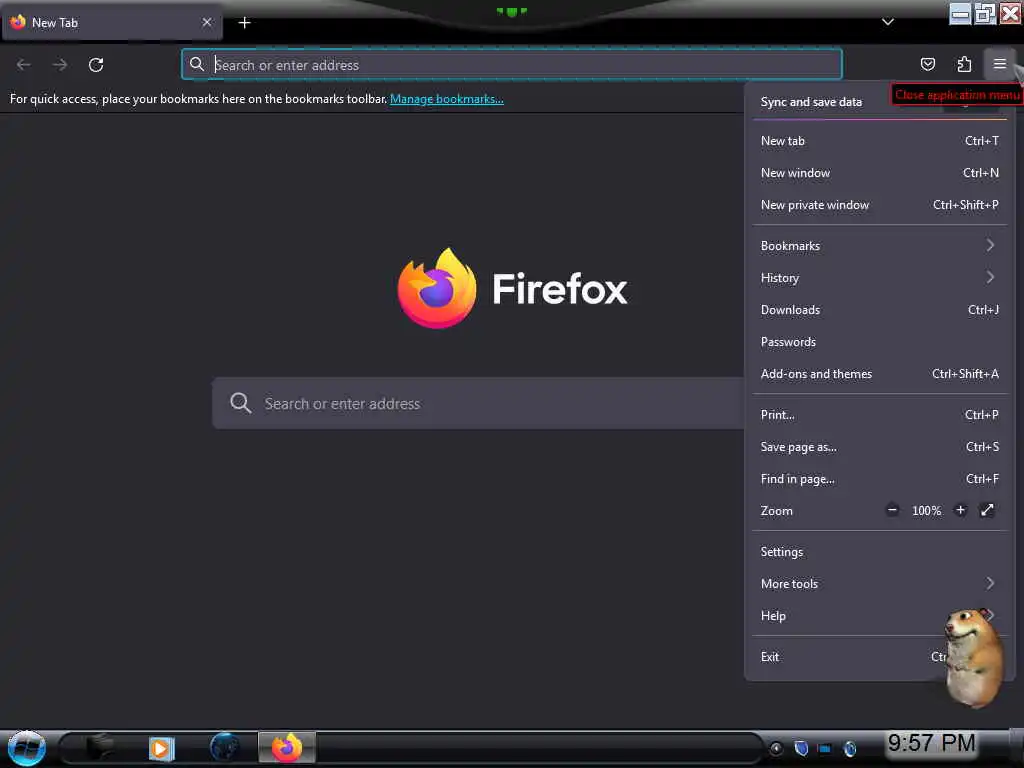This screenshot has width=1024, height=768.
Task: Click the blue round tray icon beside clock
Action: tap(850, 748)
